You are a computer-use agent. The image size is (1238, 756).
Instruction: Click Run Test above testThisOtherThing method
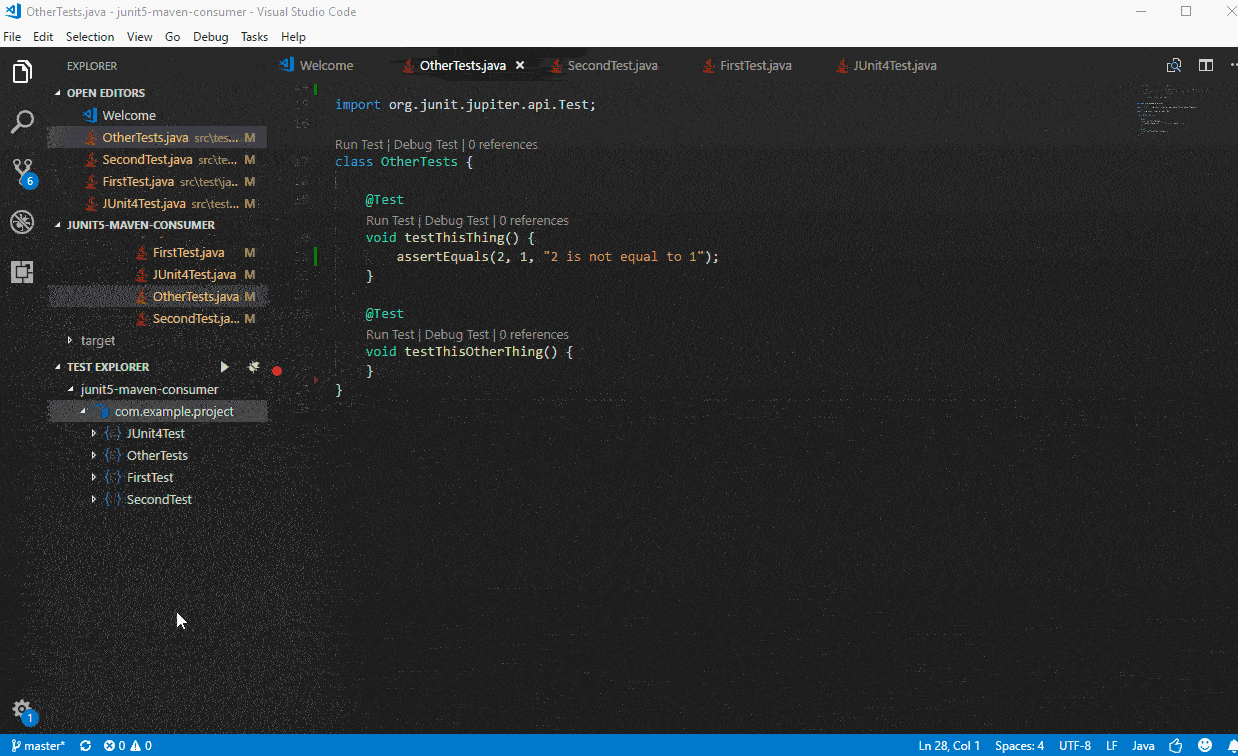(390, 335)
